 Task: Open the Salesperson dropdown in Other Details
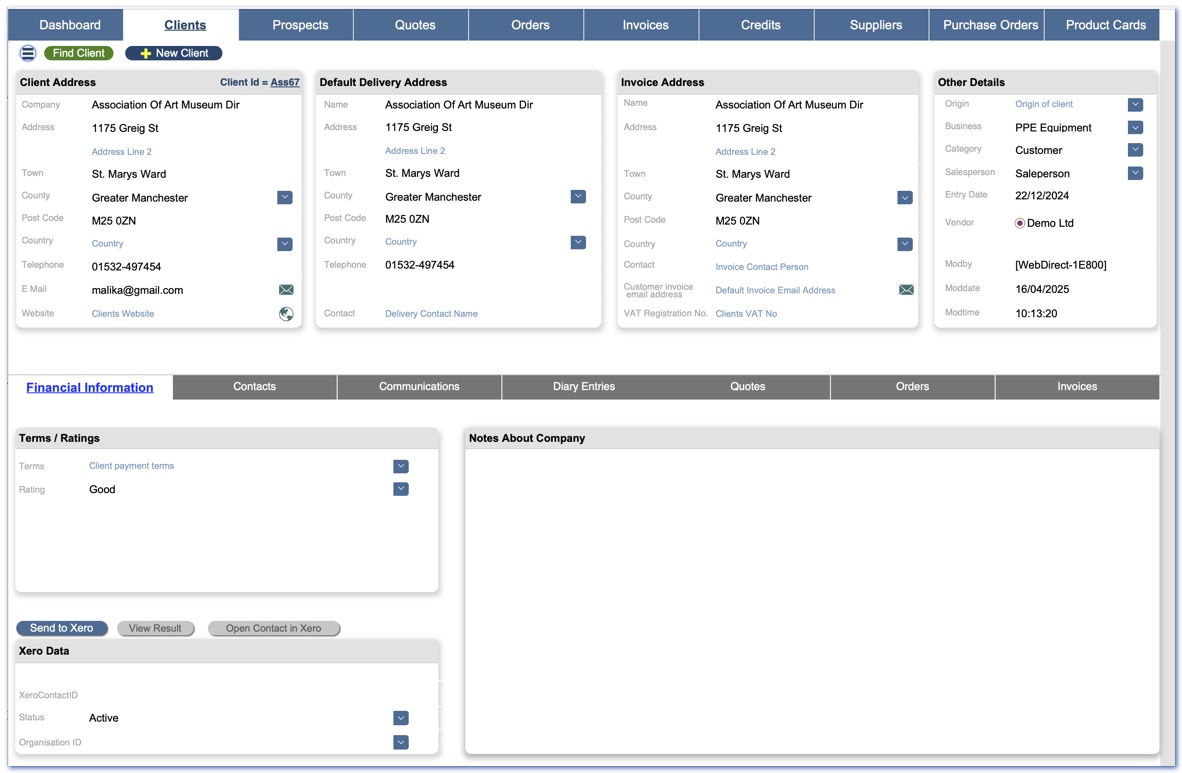coord(1135,173)
